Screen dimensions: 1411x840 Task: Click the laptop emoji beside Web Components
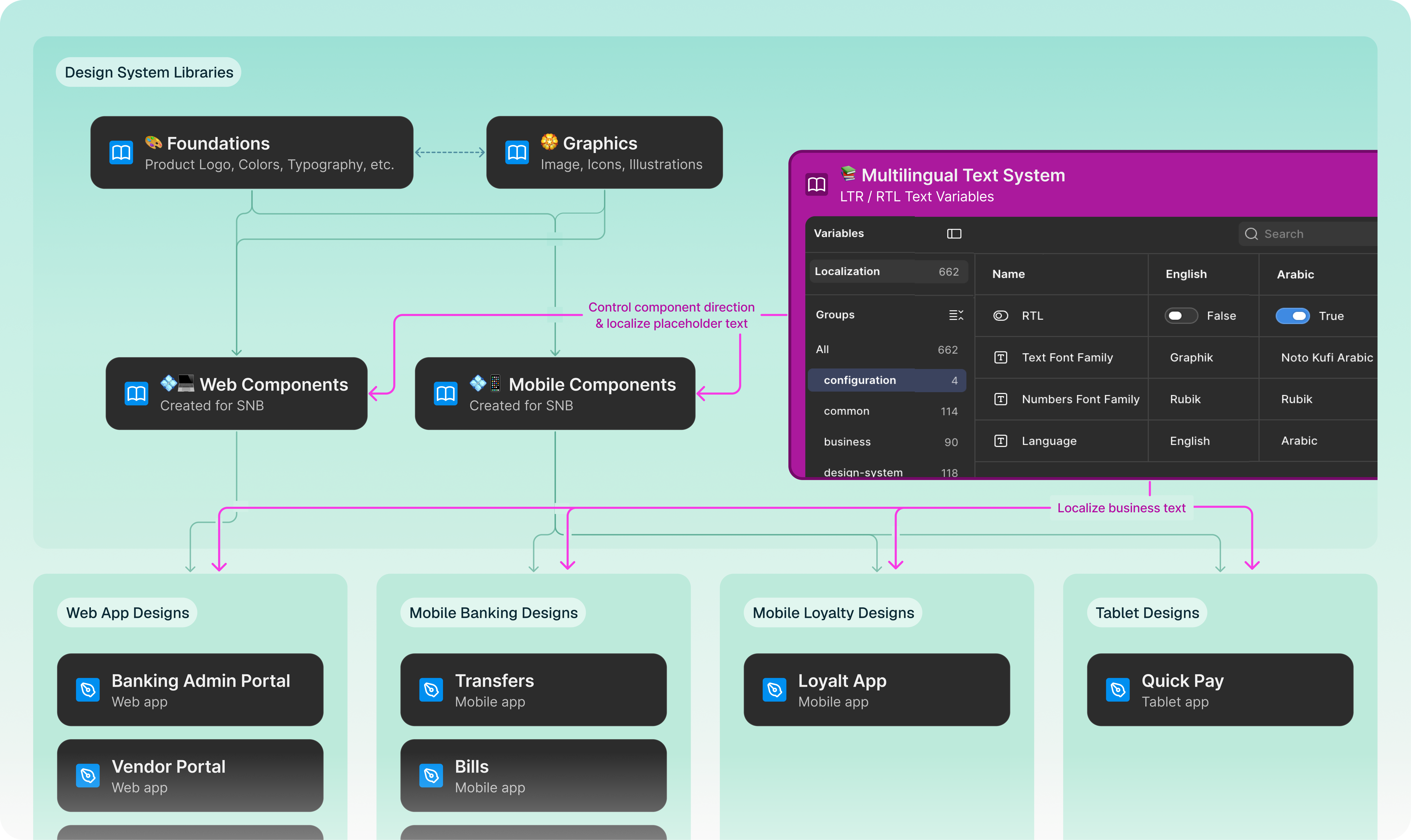pos(186,383)
